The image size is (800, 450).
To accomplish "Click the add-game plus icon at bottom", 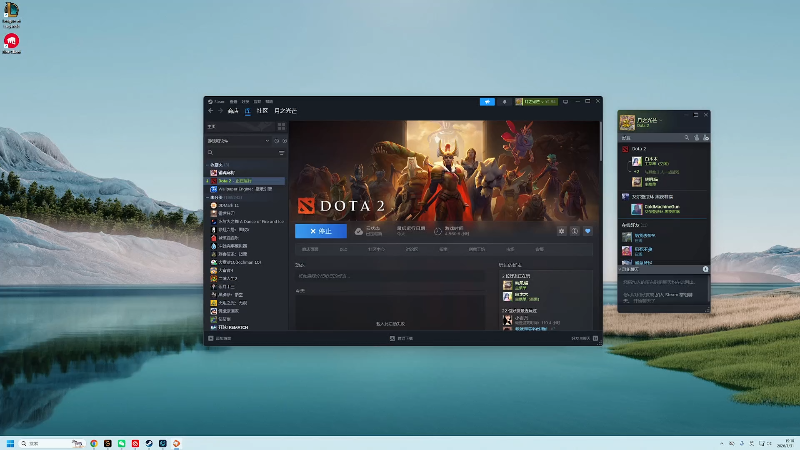I will (x=211, y=338).
